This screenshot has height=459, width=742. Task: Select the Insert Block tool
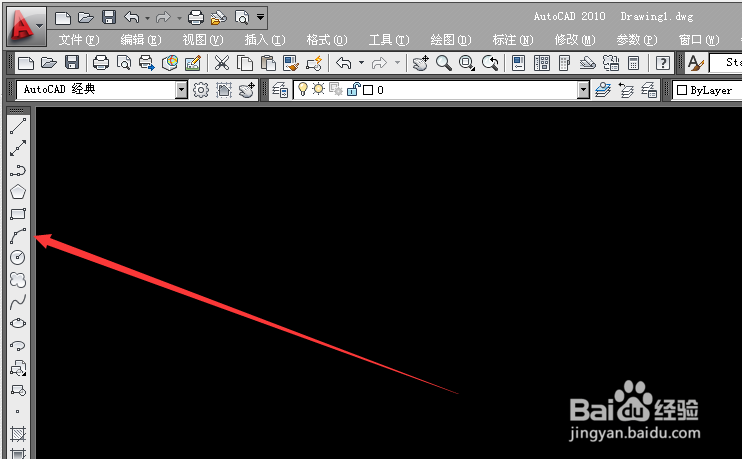(18, 368)
